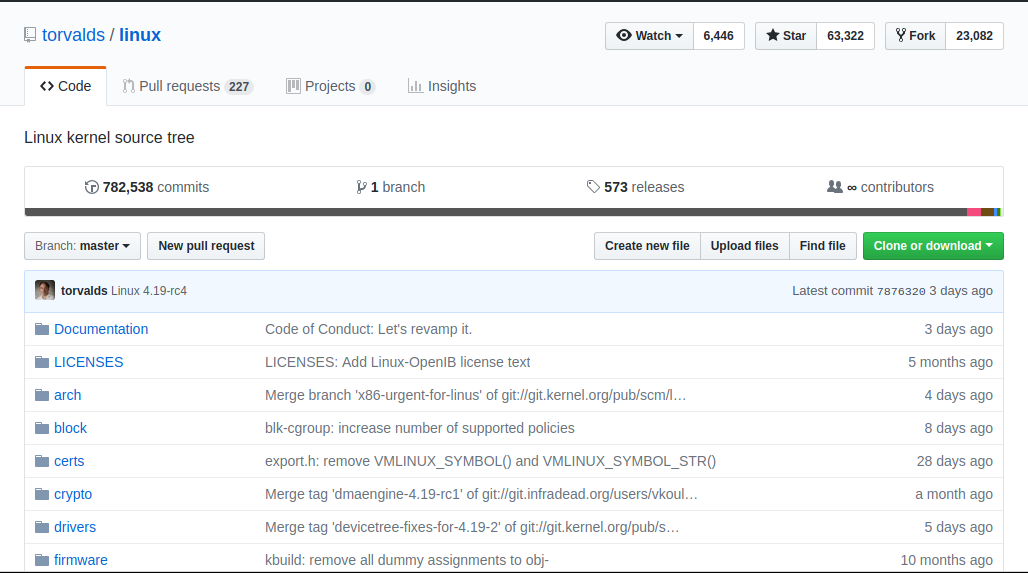The image size is (1028, 573).
Task: Click the repository book icon beside torvalds
Action: (30, 35)
